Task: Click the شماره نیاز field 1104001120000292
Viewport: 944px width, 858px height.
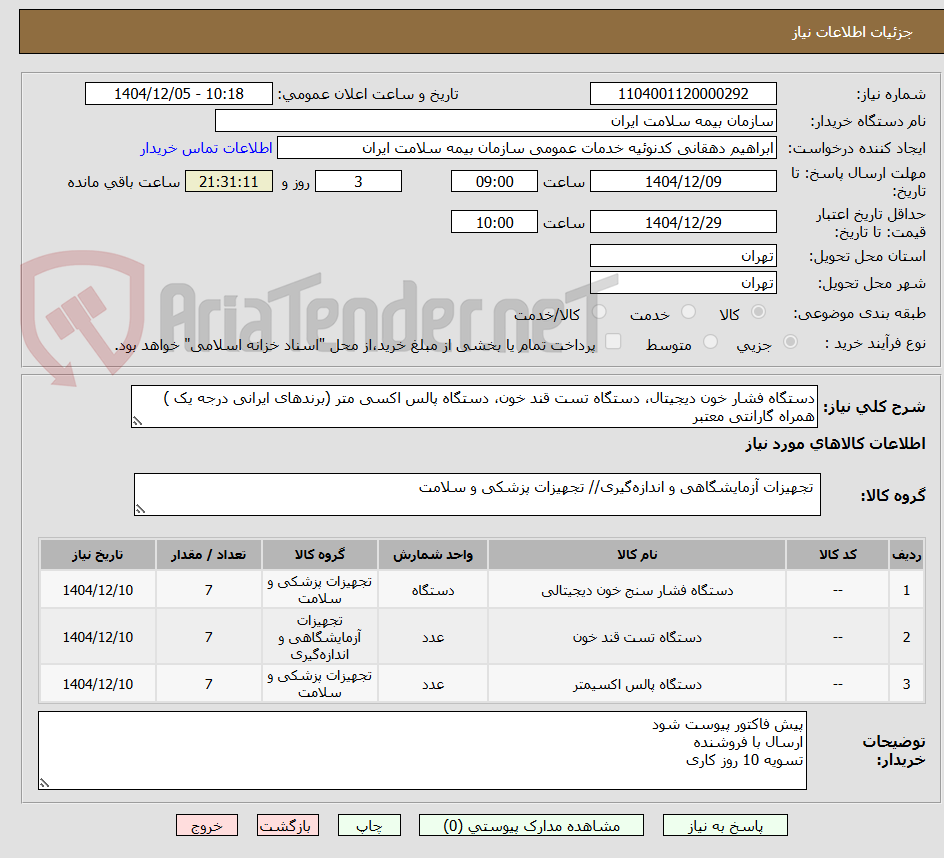Action: coord(683,94)
